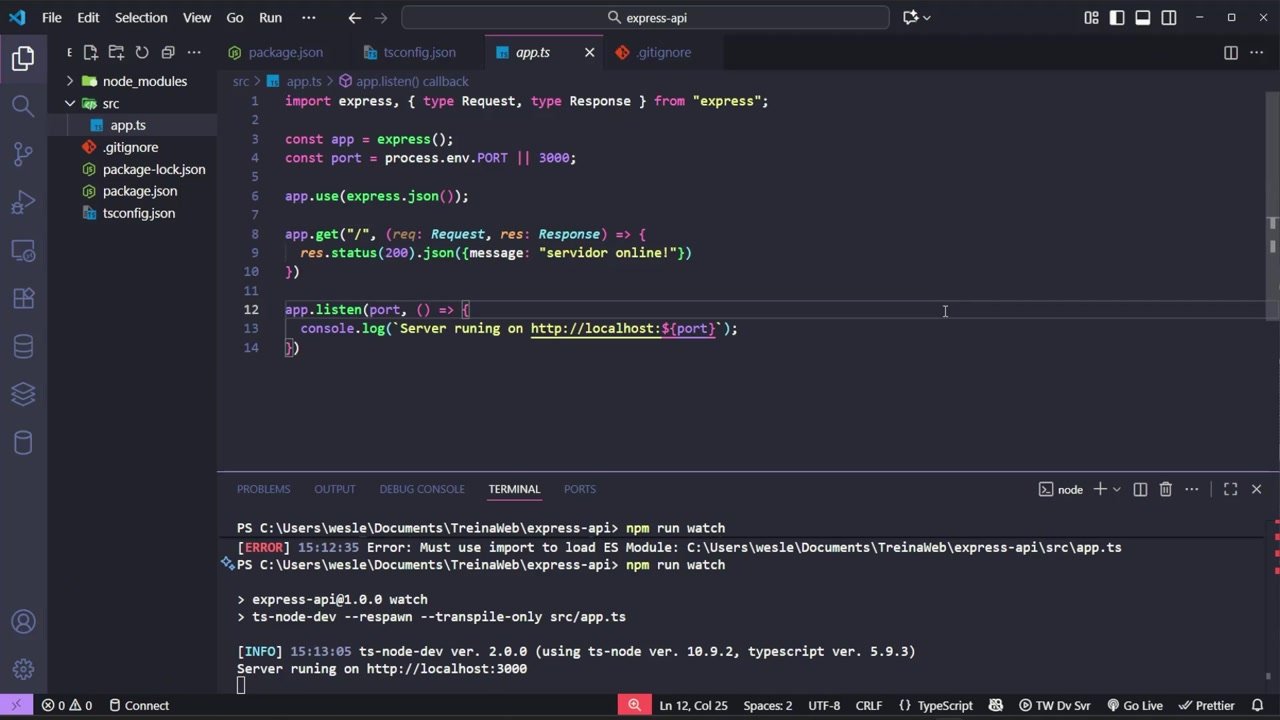The image size is (1280, 720).
Task: Toggle the bottom panel layout button
Action: 1143,17
